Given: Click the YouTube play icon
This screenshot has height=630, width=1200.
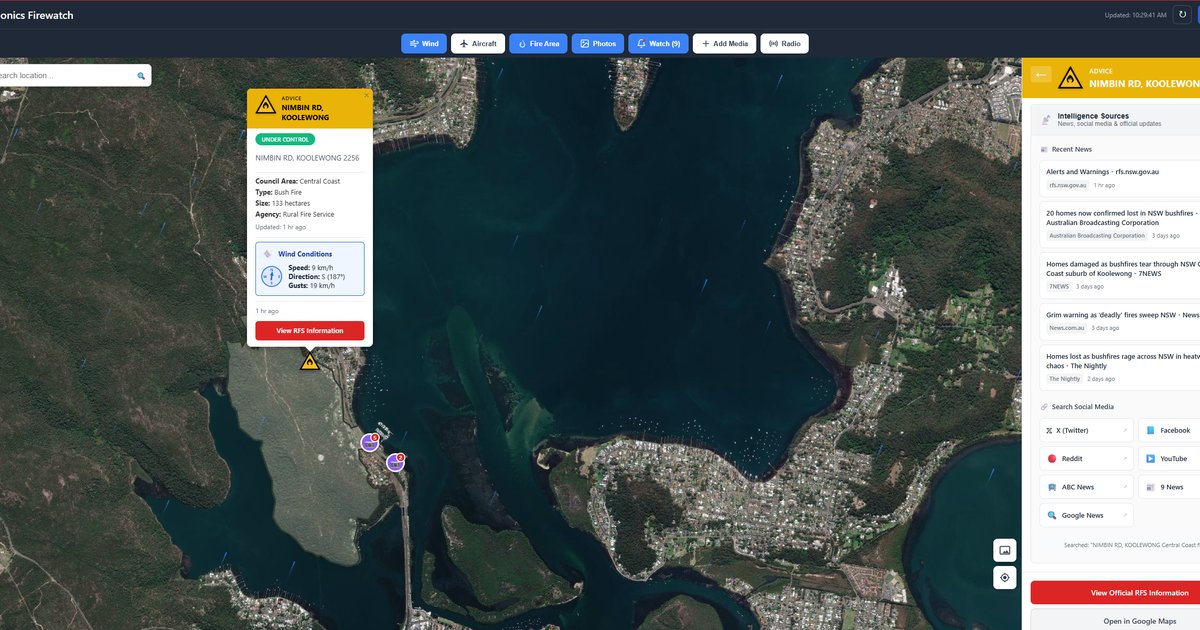Looking at the screenshot, I should tap(1151, 458).
